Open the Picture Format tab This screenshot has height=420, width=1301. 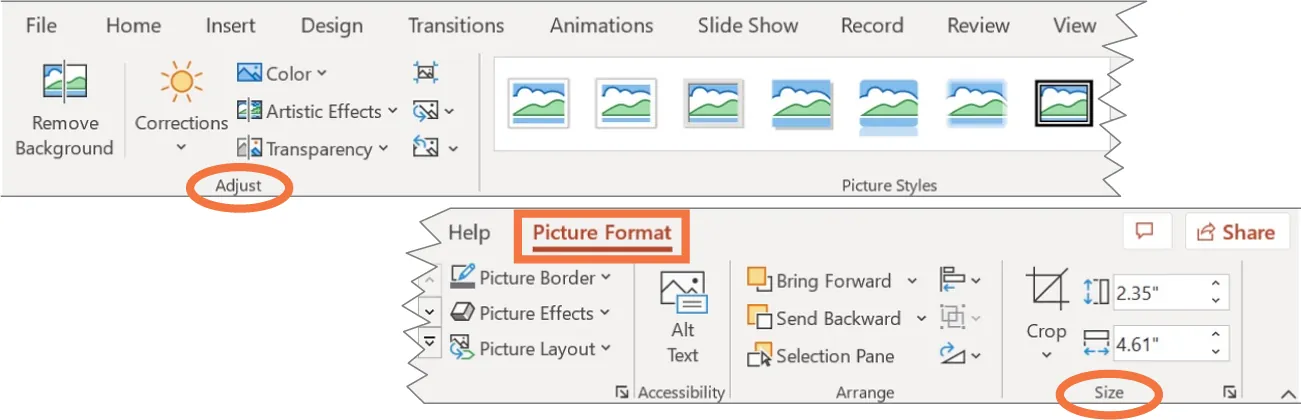[601, 234]
